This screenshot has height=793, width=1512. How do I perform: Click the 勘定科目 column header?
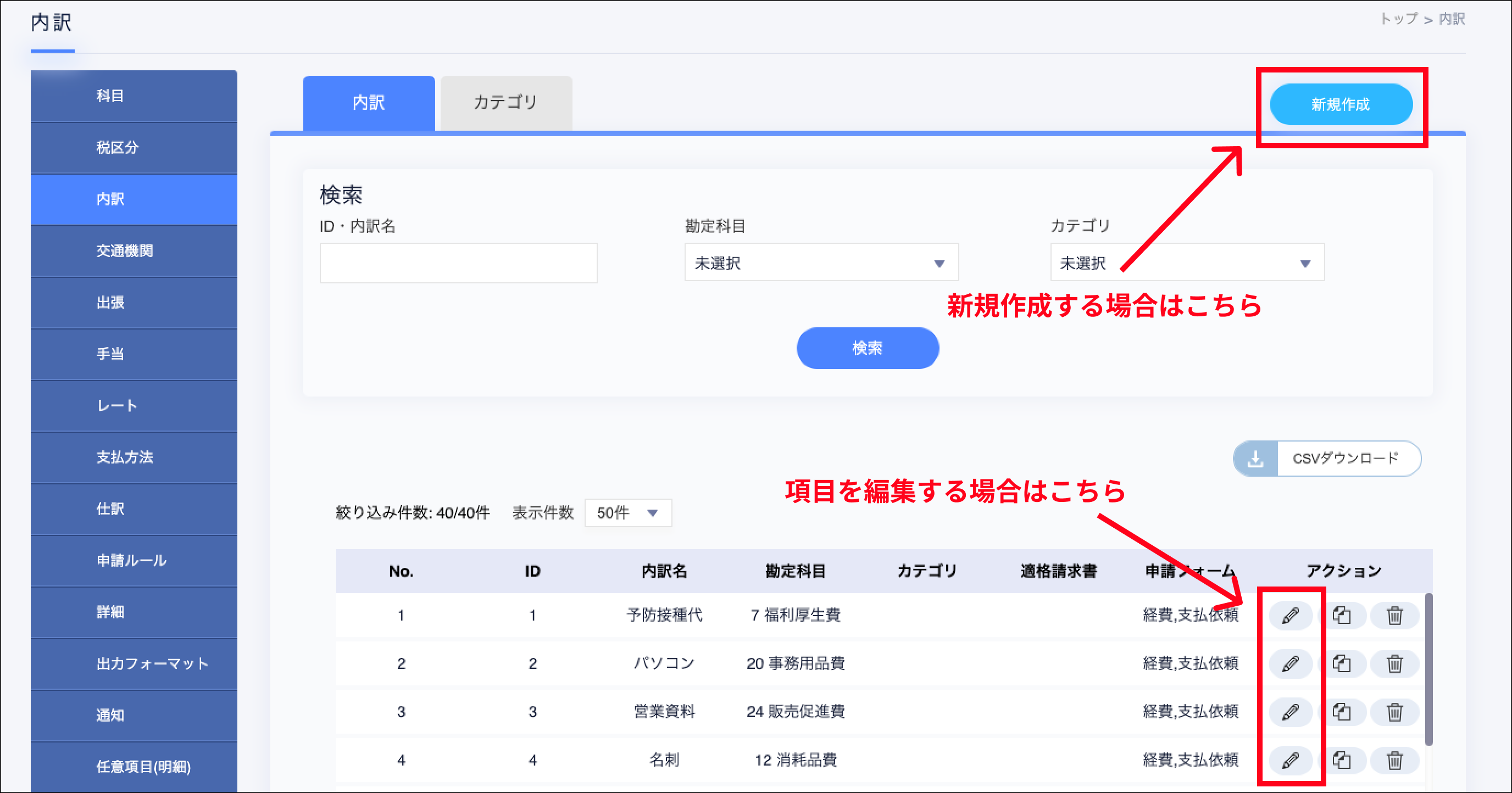(796, 571)
